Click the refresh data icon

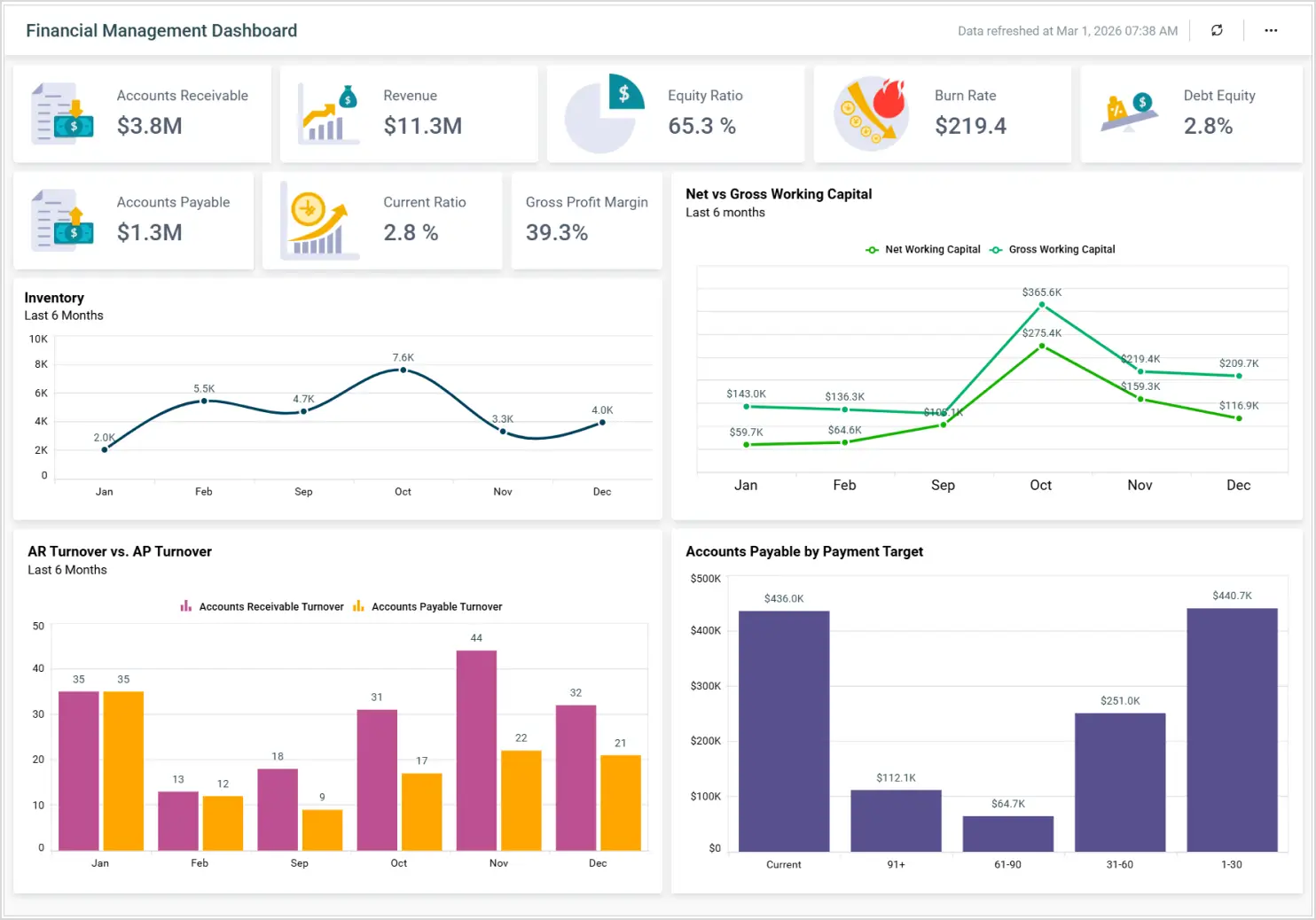1217,30
